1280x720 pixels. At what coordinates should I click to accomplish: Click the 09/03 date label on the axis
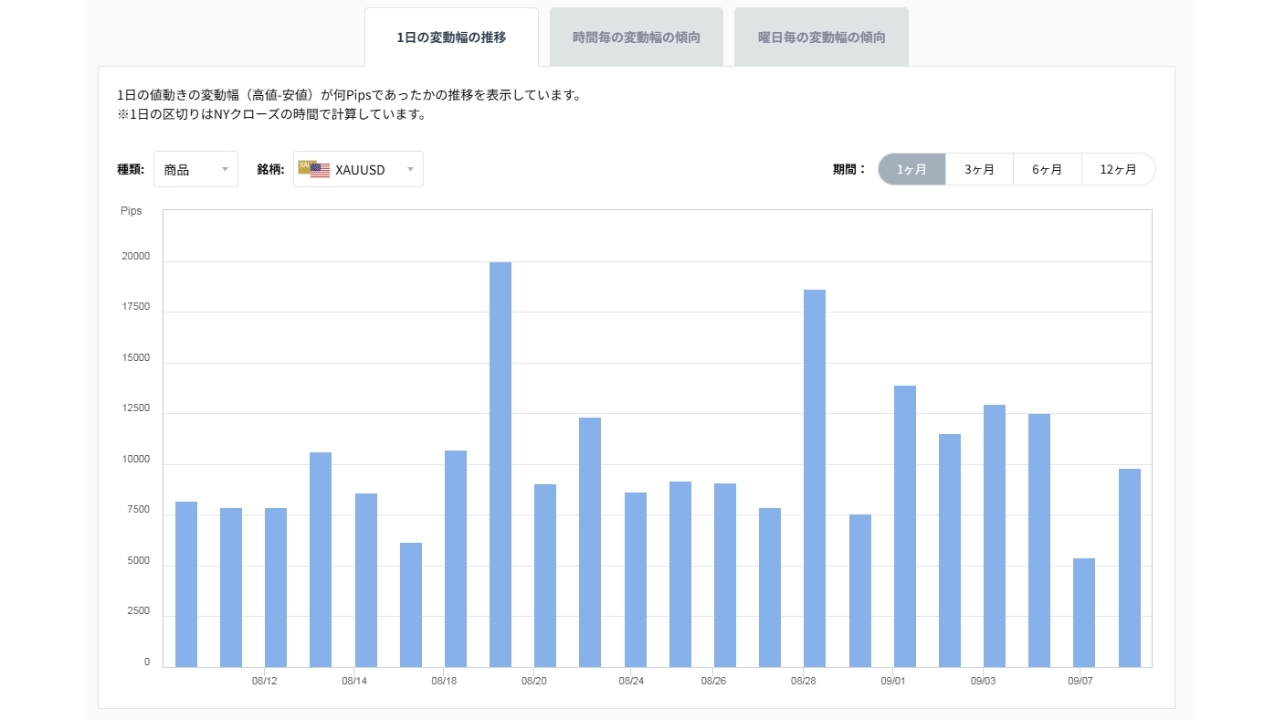[x=982, y=681]
